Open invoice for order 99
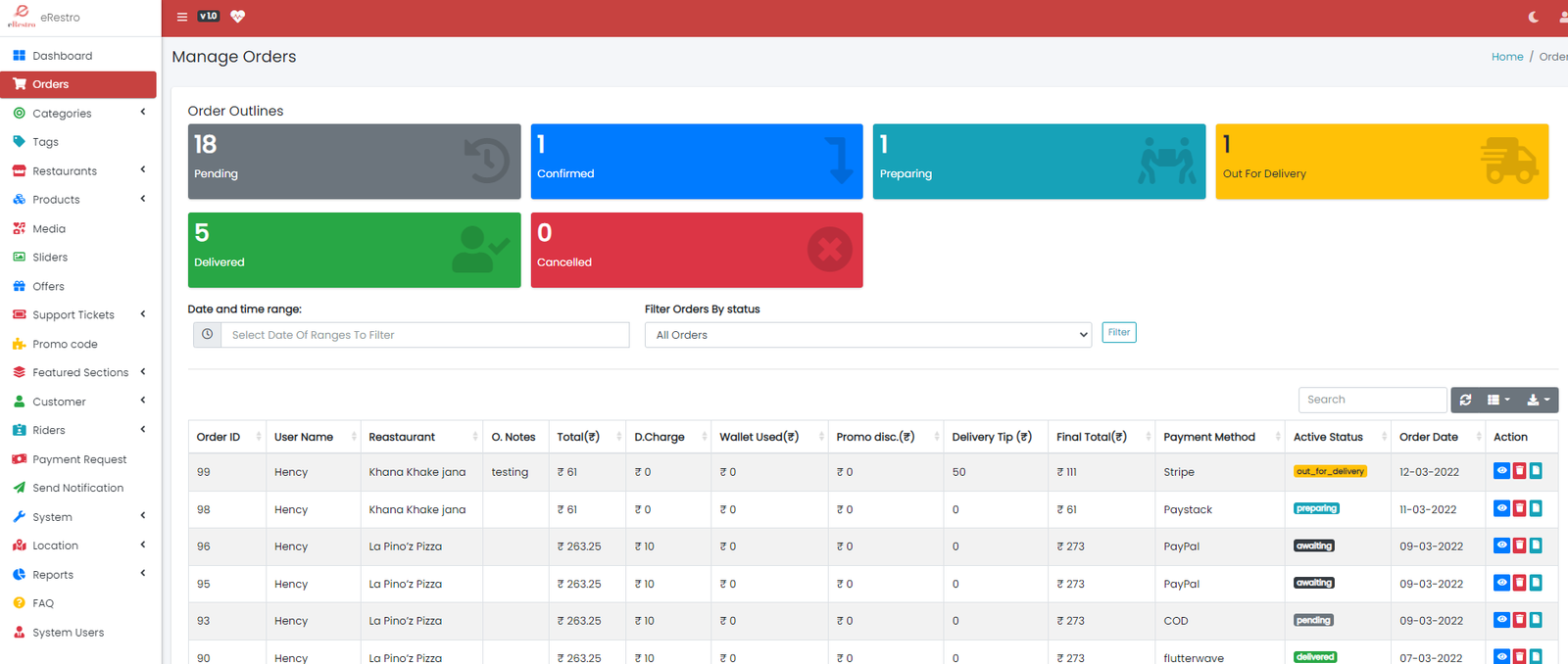The image size is (1568, 664). [x=1536, y=471]
